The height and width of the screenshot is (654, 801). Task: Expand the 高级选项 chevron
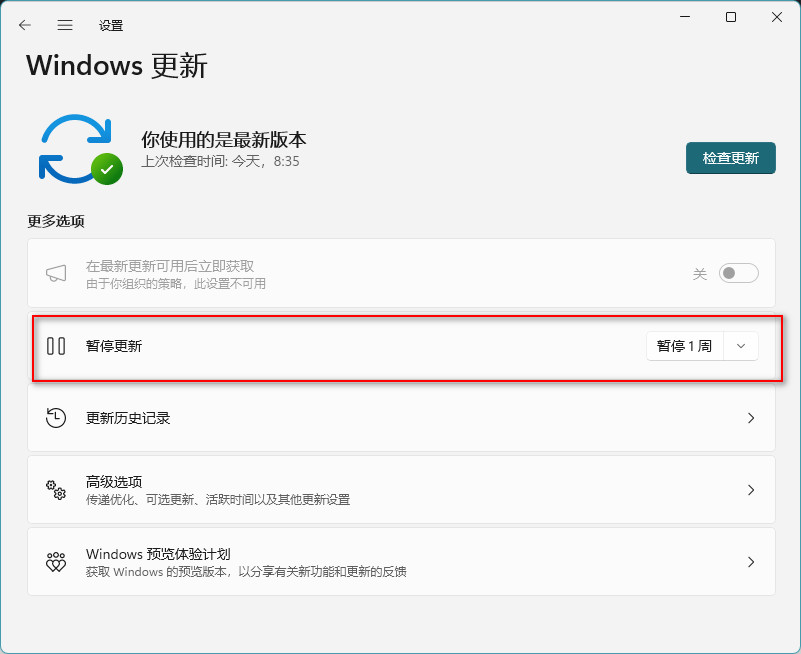click(x=751, y=490)
